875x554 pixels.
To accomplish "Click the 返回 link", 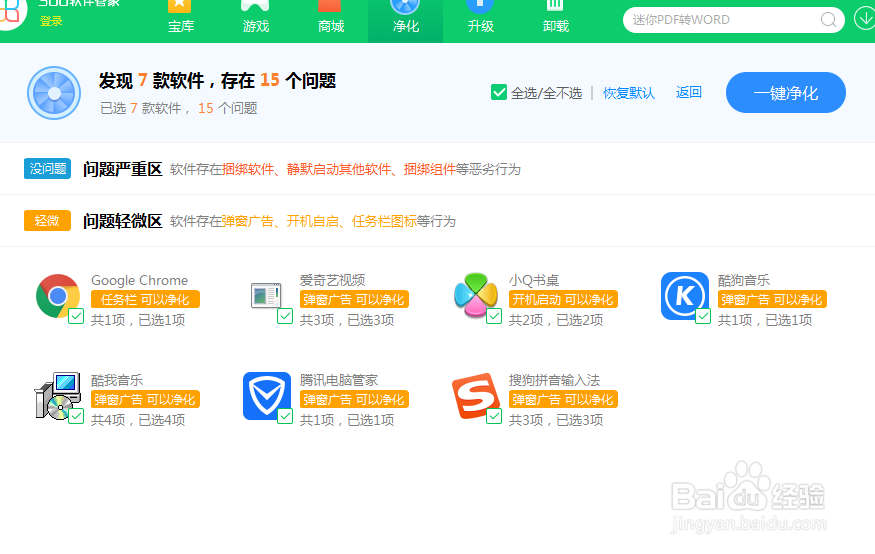I will [689, 92].
